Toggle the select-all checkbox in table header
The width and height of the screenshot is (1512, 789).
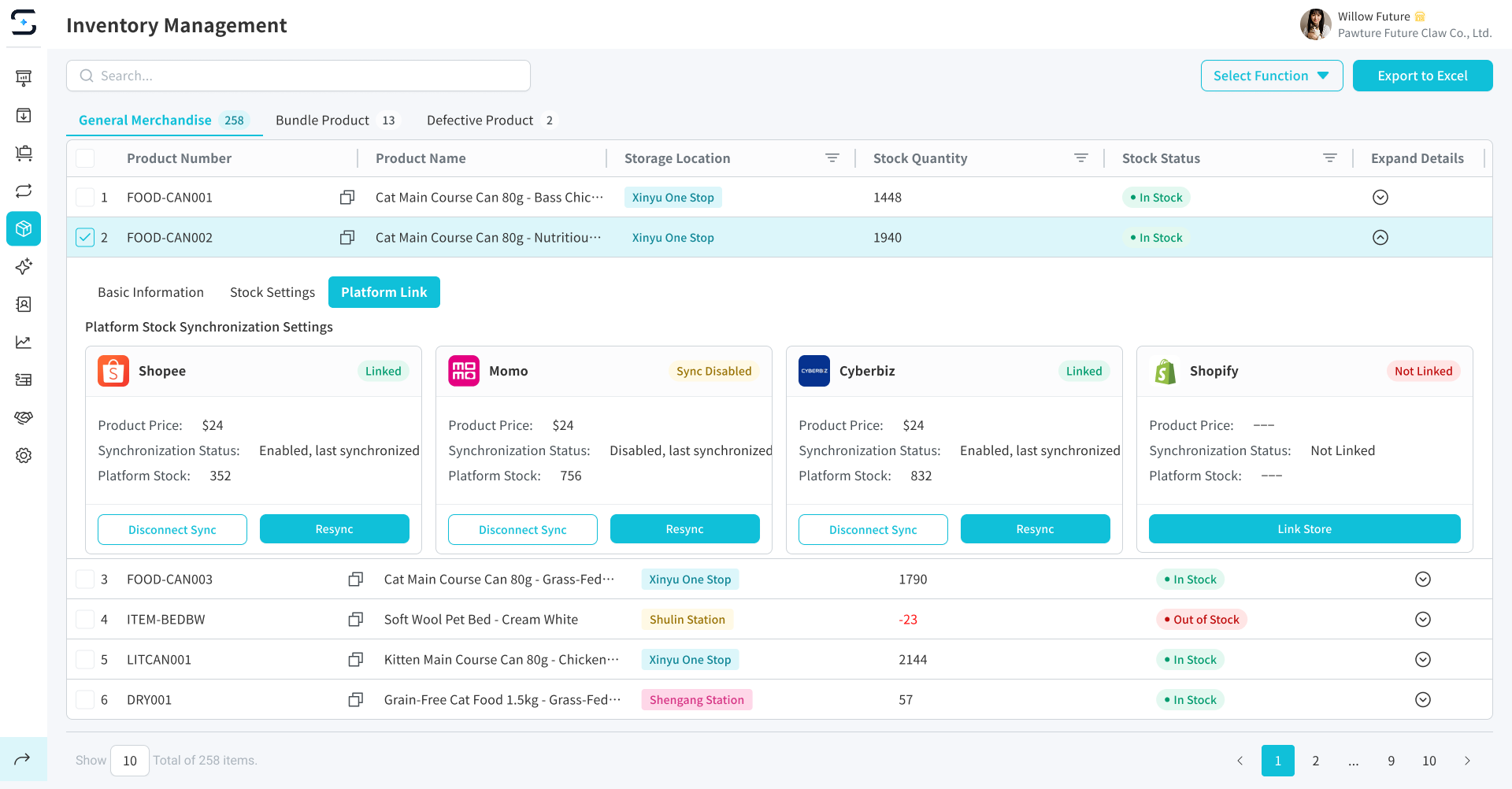pyautogui.click(x=85, y=158)
